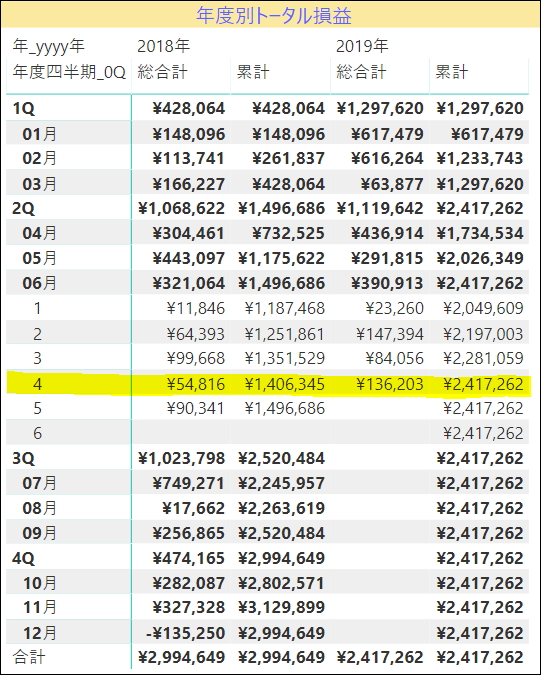The width and height of the screenshot is (541, 675).
Task: Click the ¥63,877 cell in 03月 row
Action: click(392, 184)
